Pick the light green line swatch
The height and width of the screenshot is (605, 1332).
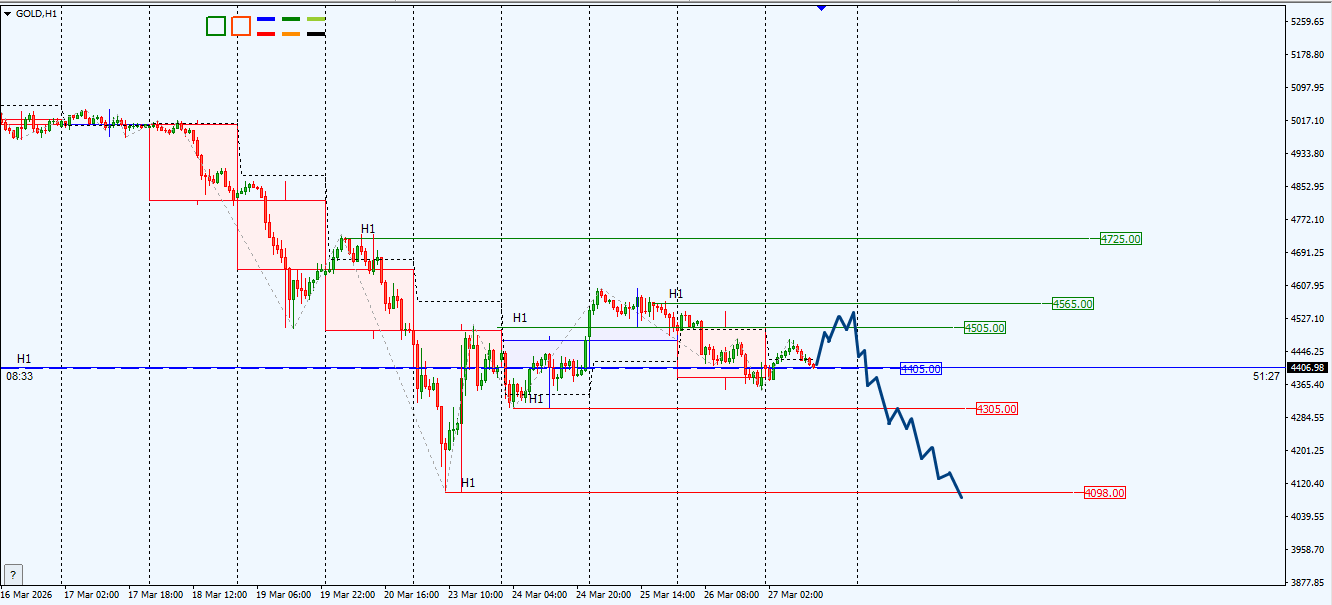(x=316, y=19)
